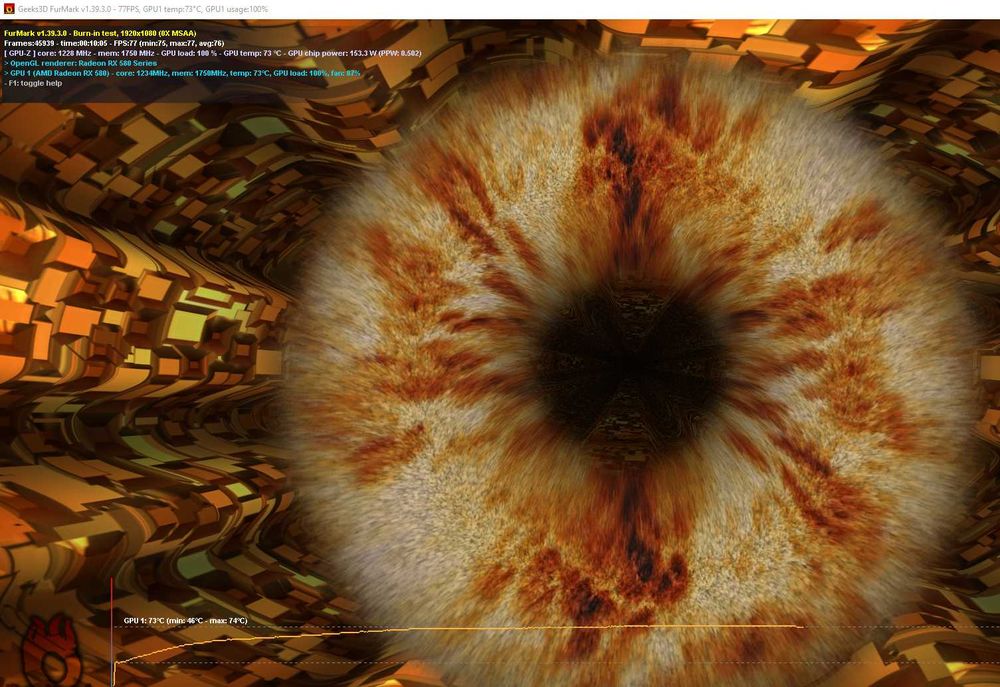Click the FurMark flame logo in the bottom-left corner
The image size is (1000, 687).
click(51, 651)
